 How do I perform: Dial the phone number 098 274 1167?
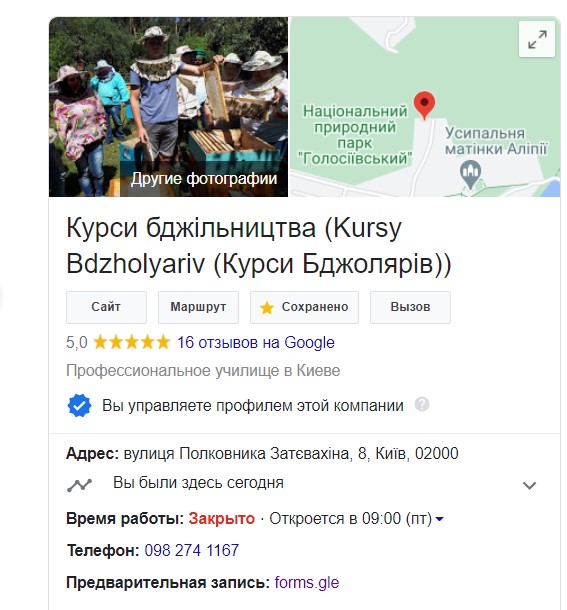(x=191, y=550)
